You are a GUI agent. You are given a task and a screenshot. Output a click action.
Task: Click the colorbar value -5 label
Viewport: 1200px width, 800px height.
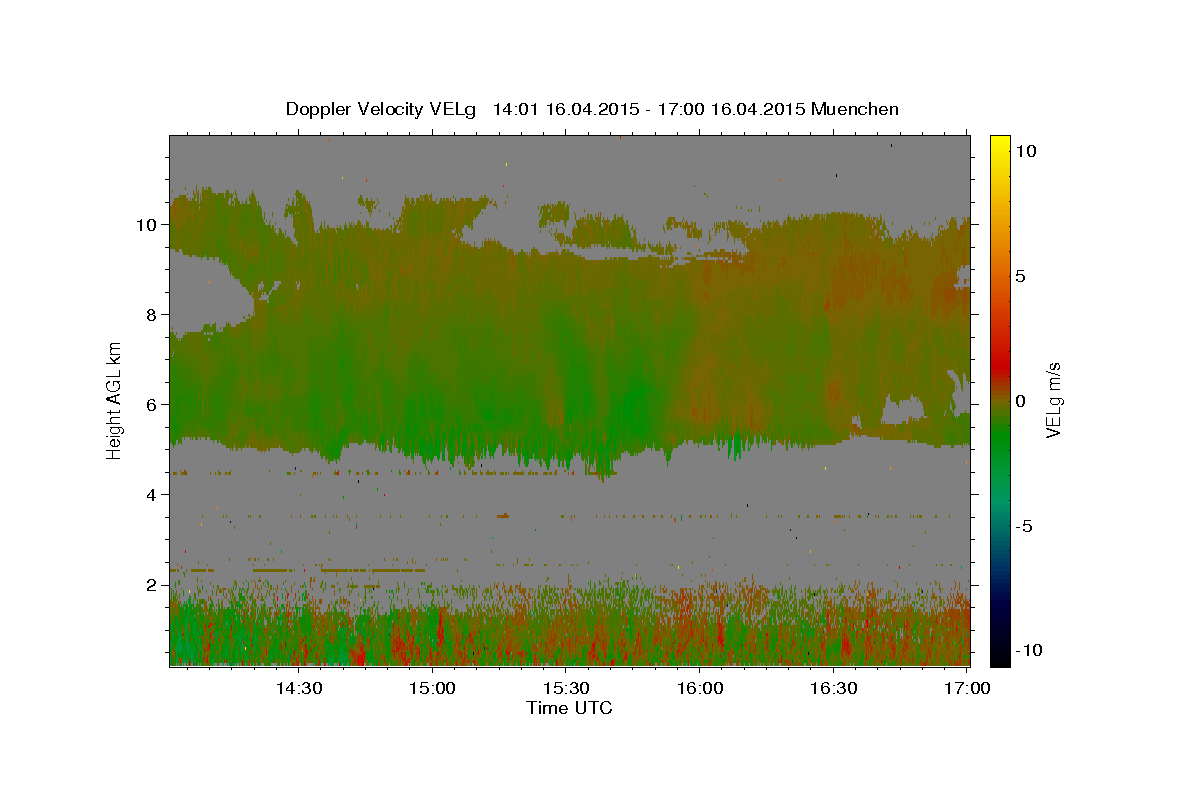click(x=1023, y=526)
